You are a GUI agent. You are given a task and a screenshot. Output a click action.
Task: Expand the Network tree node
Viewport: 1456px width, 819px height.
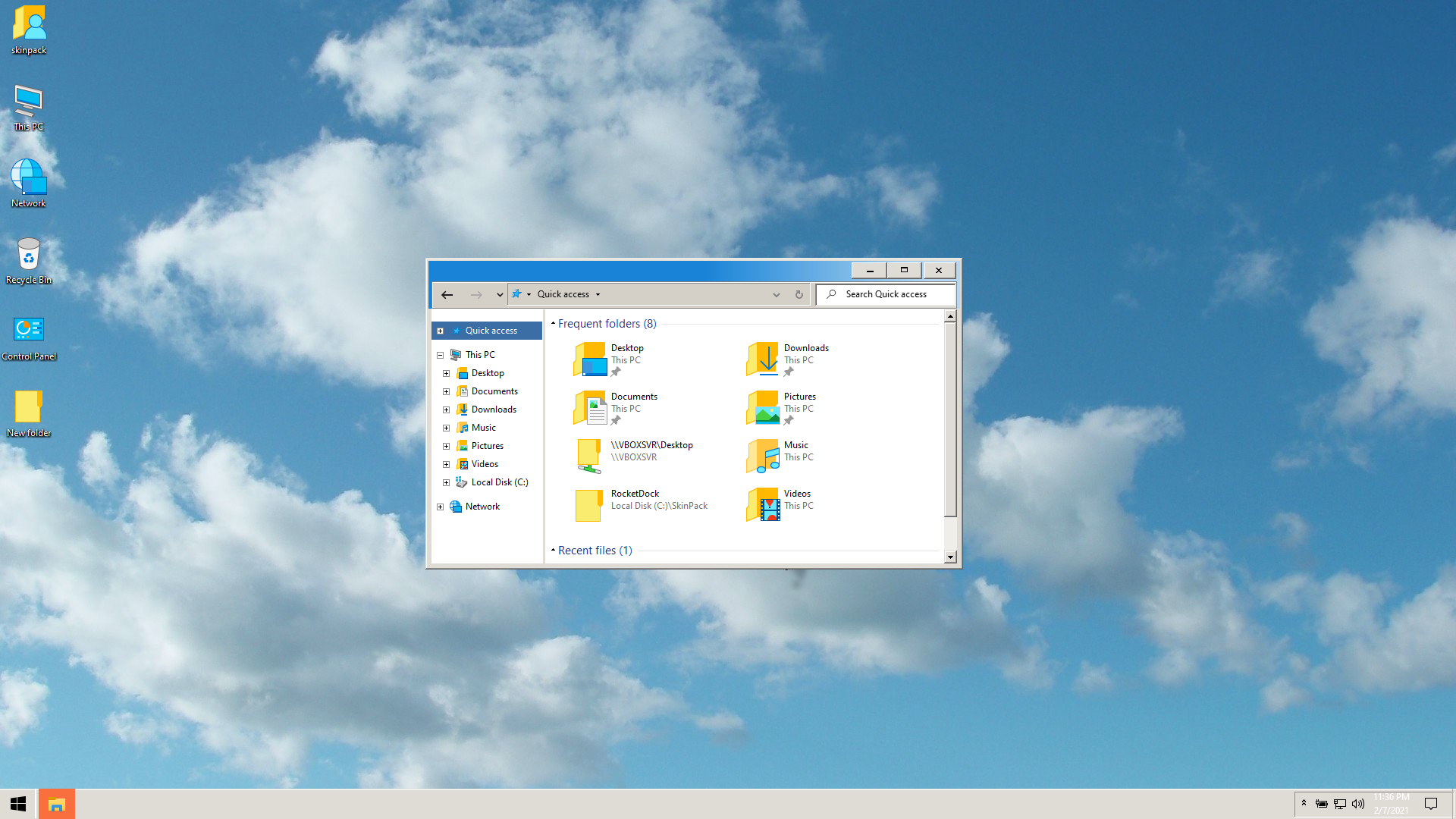click(440, 507)
